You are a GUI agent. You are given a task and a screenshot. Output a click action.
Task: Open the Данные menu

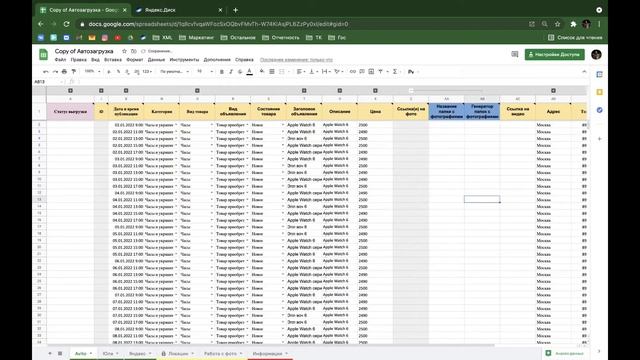(156, 60)
